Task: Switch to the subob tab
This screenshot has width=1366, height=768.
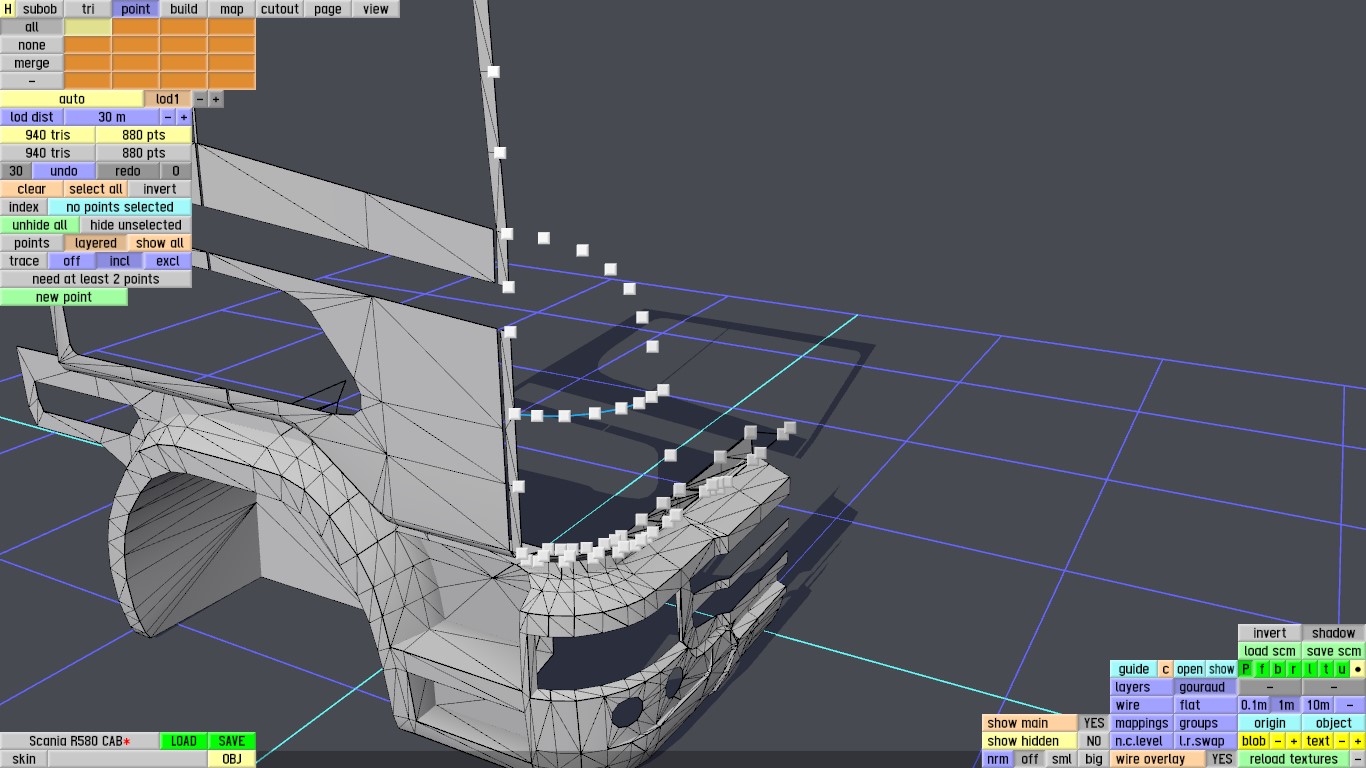Action: click(x=40, y=9)
